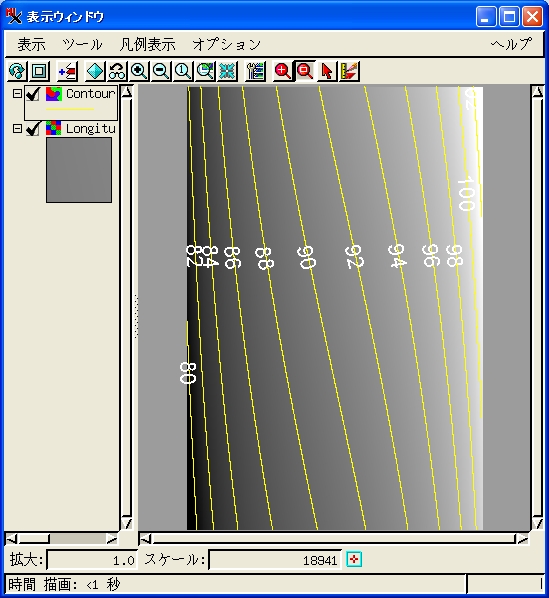Toggle the Contour layer checkmark
Viewport: 549px width, 598px height.
[33, 94]
